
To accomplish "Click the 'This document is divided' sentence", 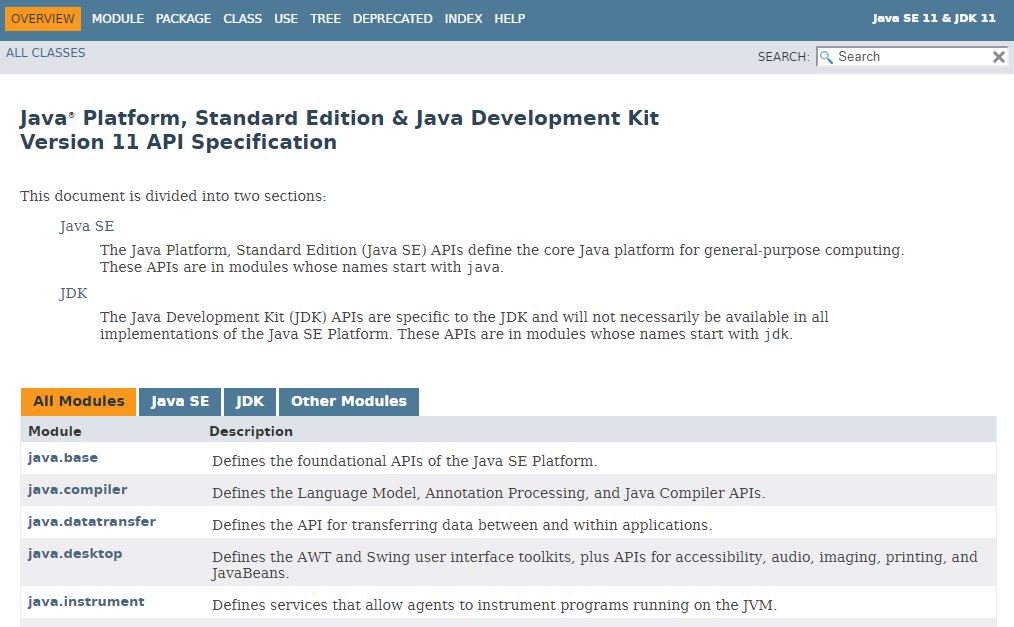I will (x=173, y=196).
